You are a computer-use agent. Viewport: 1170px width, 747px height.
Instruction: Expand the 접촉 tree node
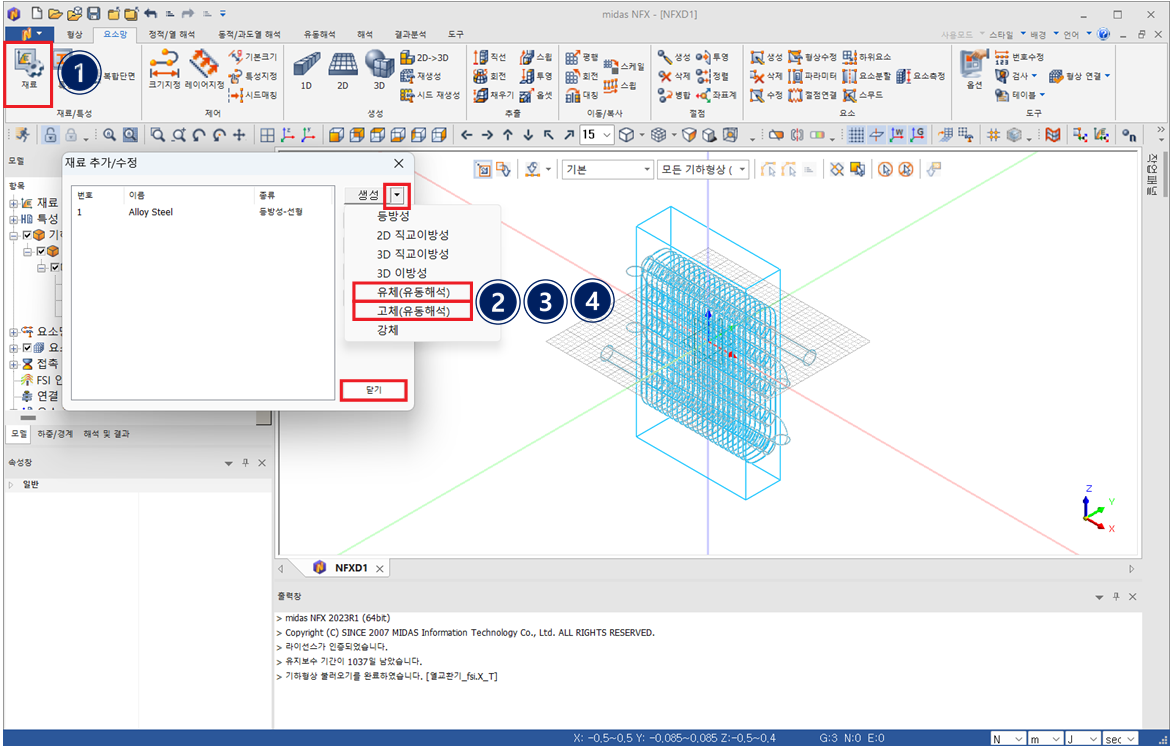tap(13, 364)
